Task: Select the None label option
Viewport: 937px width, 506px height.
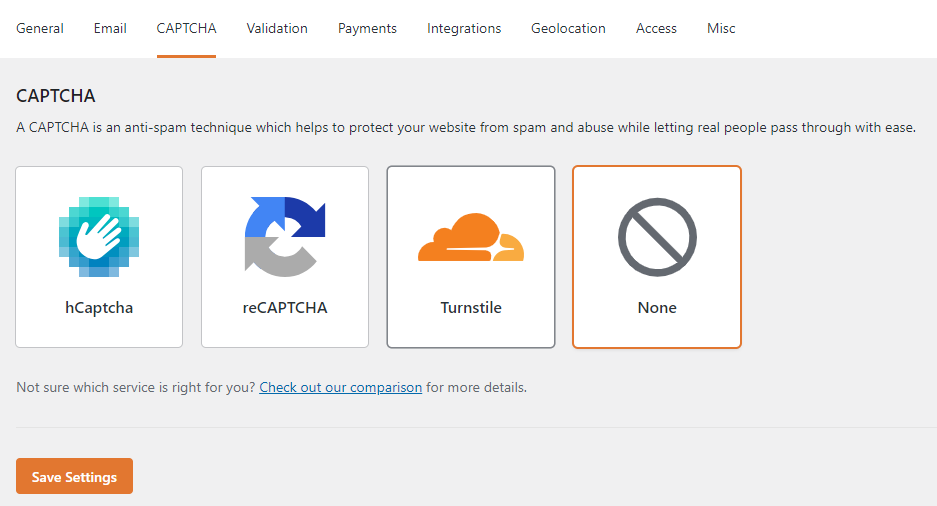Action: tap(657, 308)
